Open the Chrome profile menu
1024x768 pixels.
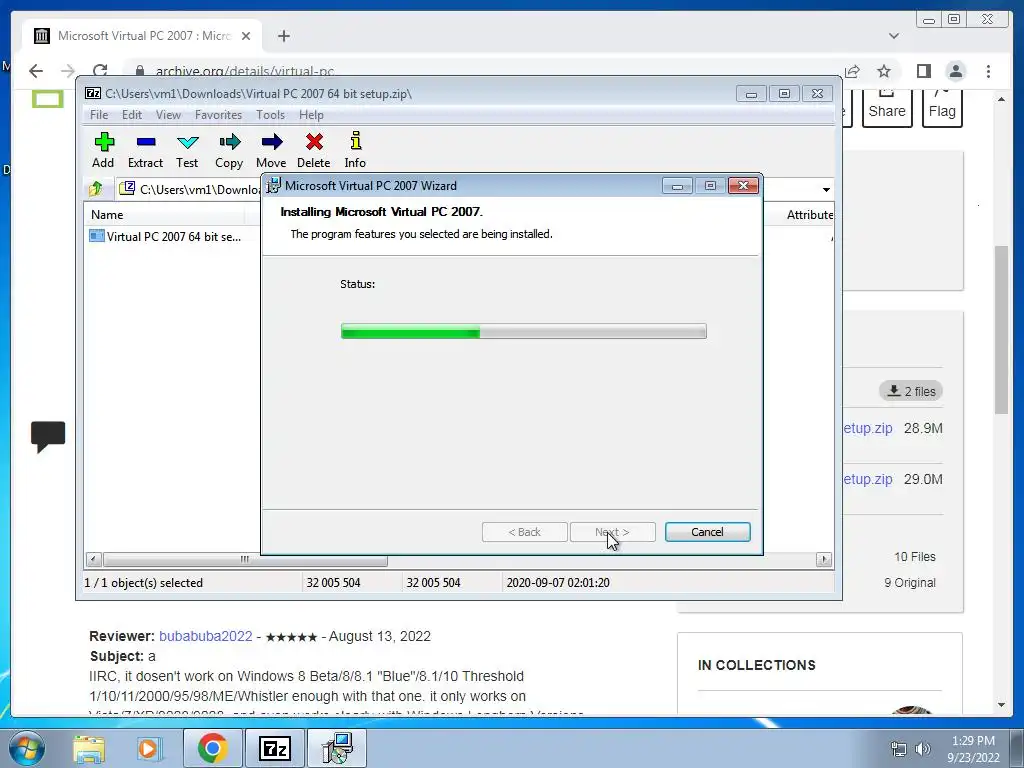(955, 71)
